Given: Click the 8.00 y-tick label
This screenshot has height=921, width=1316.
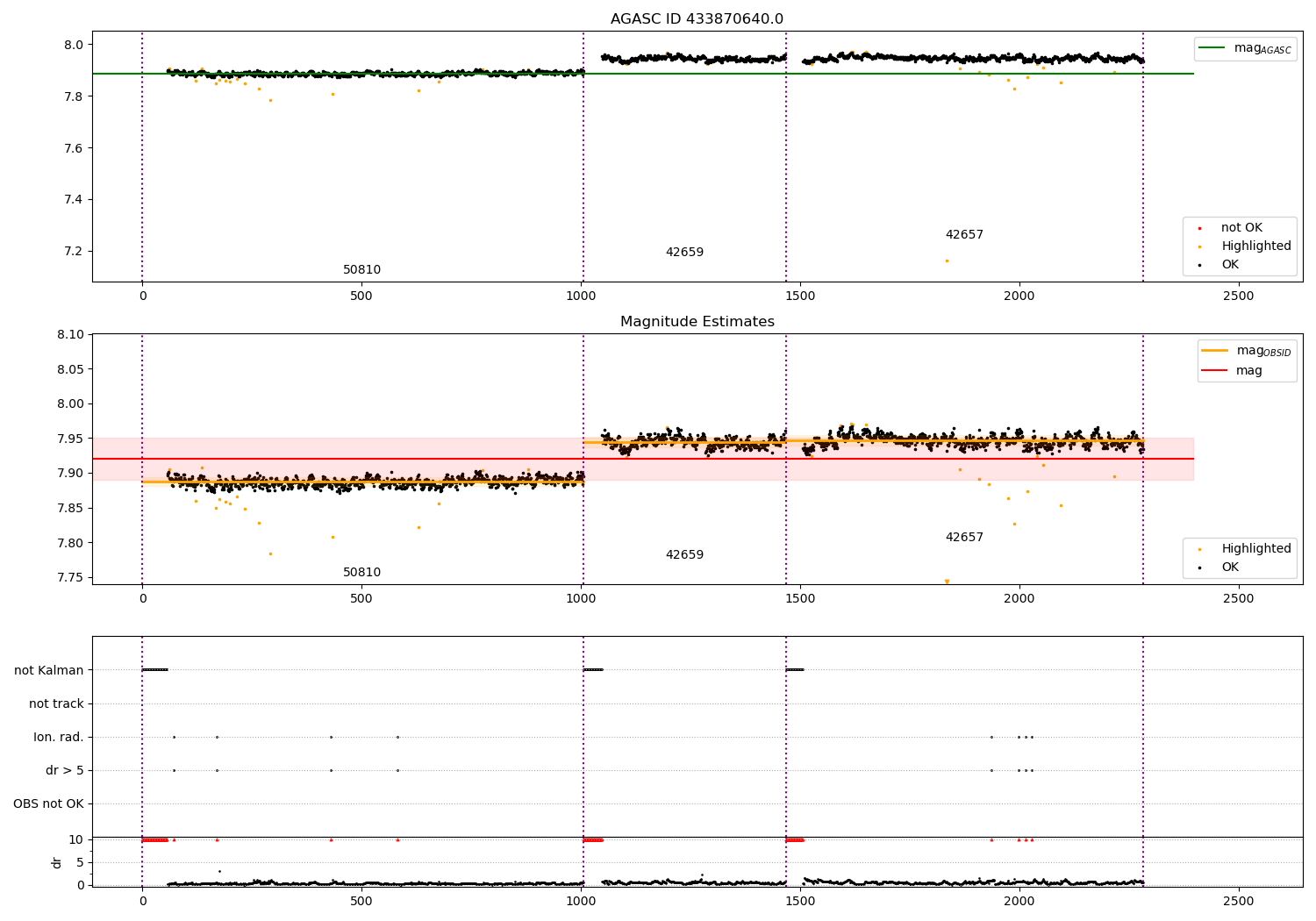Looking at the screenshot, I should (x=70, y=404).
